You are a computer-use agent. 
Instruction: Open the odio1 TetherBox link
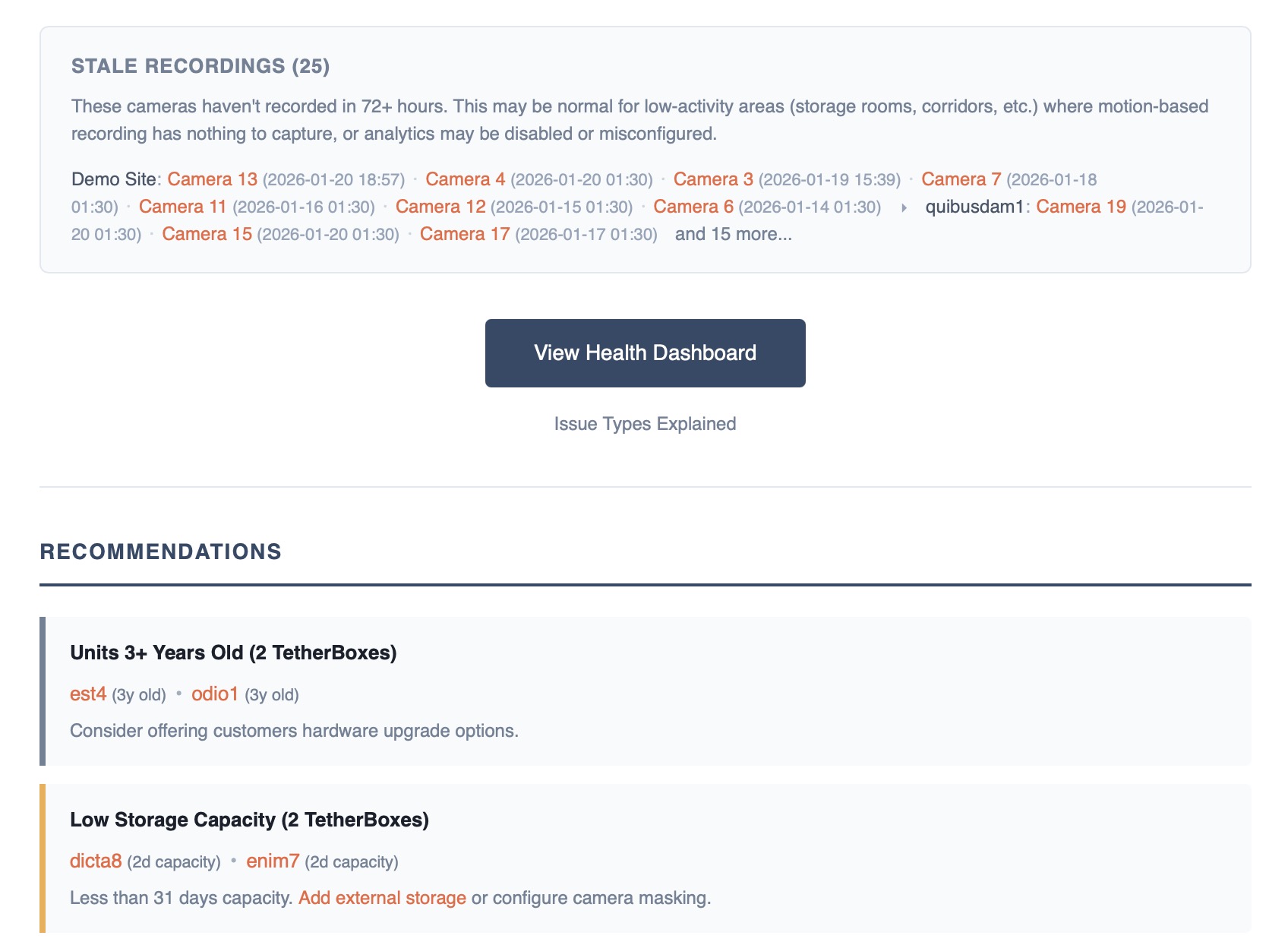(x=215, y=694)
